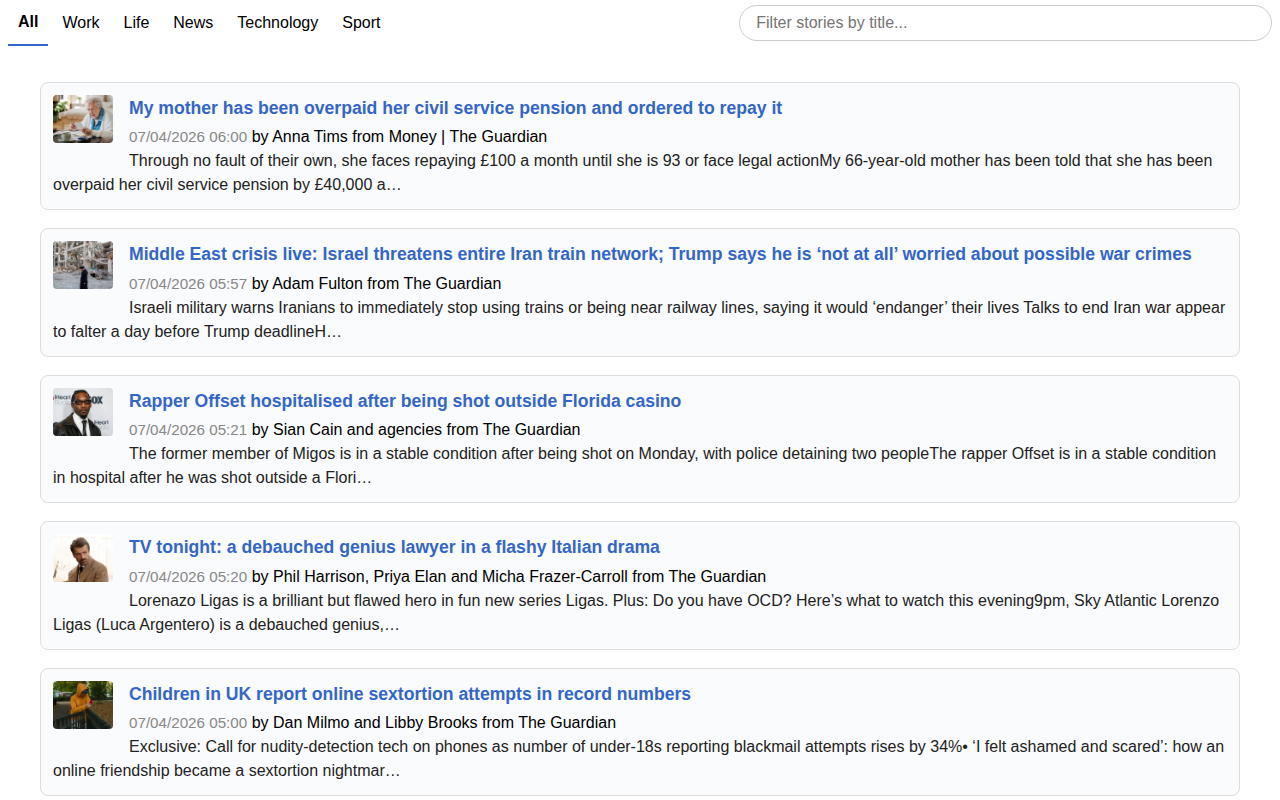The image size is (1280, 800).
Task: Click the TV tonight Italian drama headline
Action: (394, 547)
